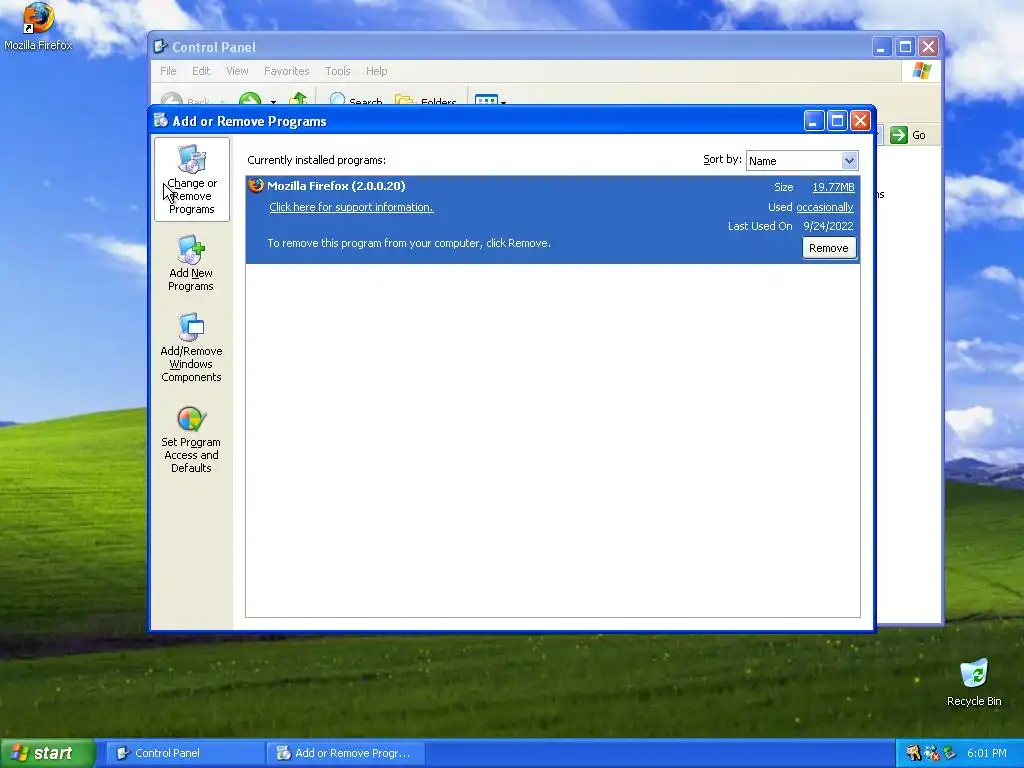Maximize the Control Panel window

(905, 47)
